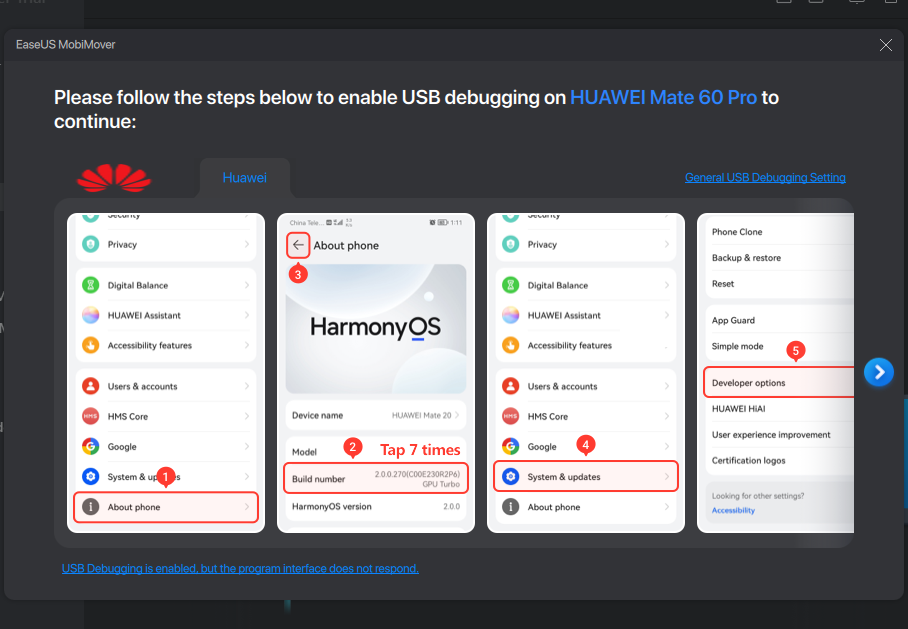Click the Google icon in first screenshot
This screenshot has height=629, width=908.
[x=91, y=447]
